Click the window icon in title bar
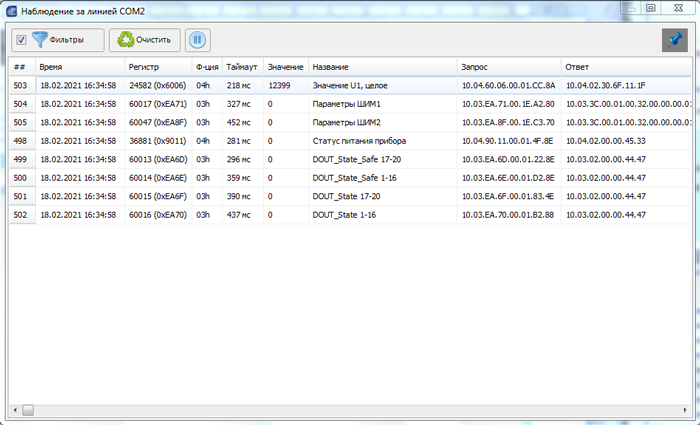 [10, 8]
